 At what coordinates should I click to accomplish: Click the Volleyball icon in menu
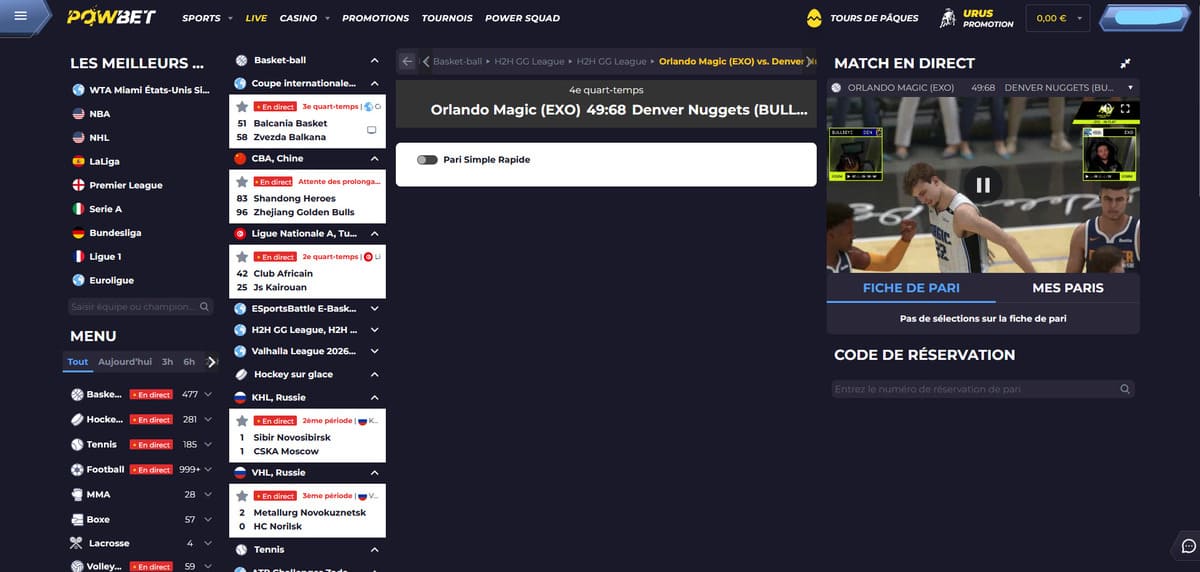coord(77,566)
